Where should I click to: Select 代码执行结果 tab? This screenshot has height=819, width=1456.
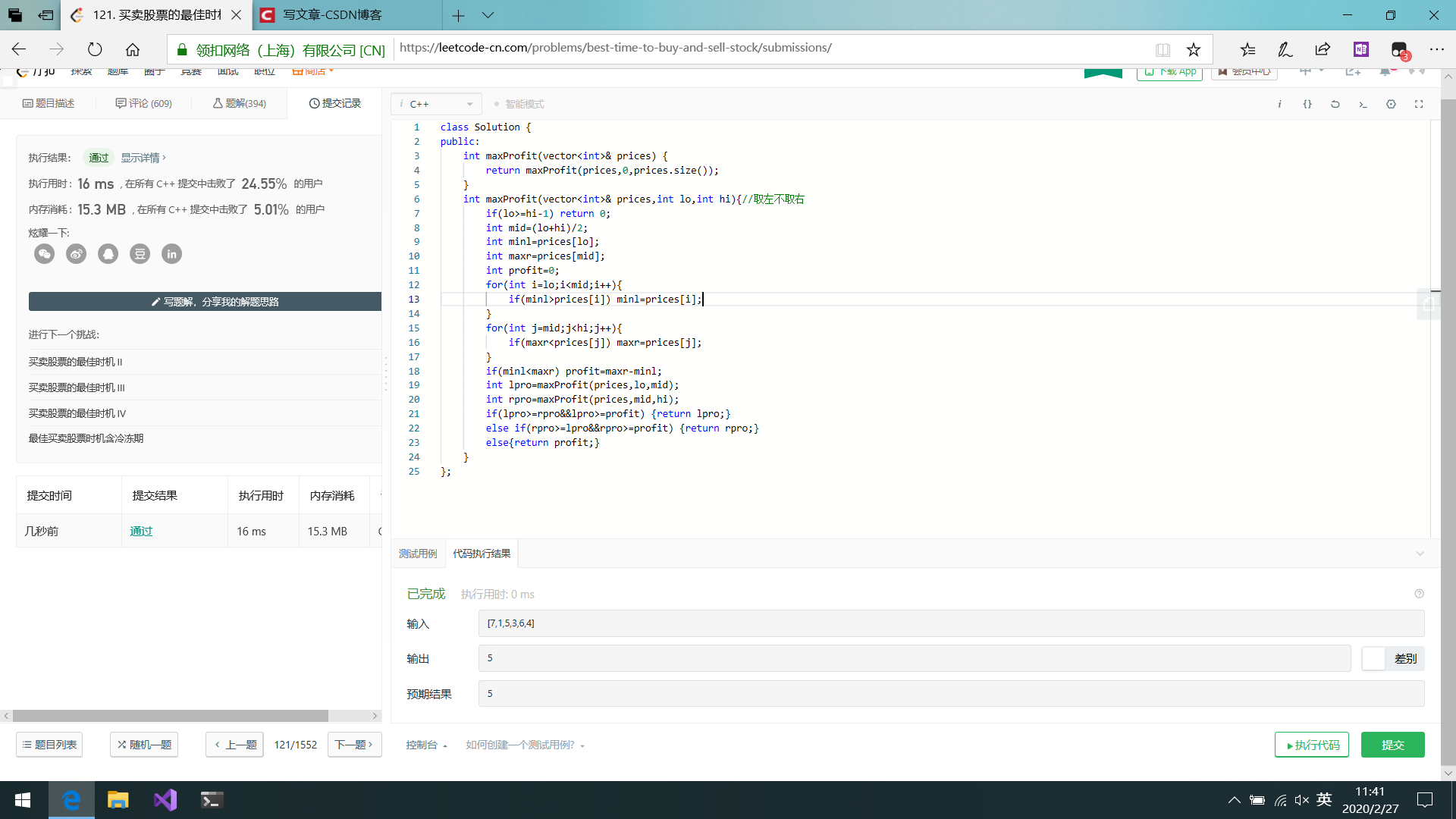482,554
